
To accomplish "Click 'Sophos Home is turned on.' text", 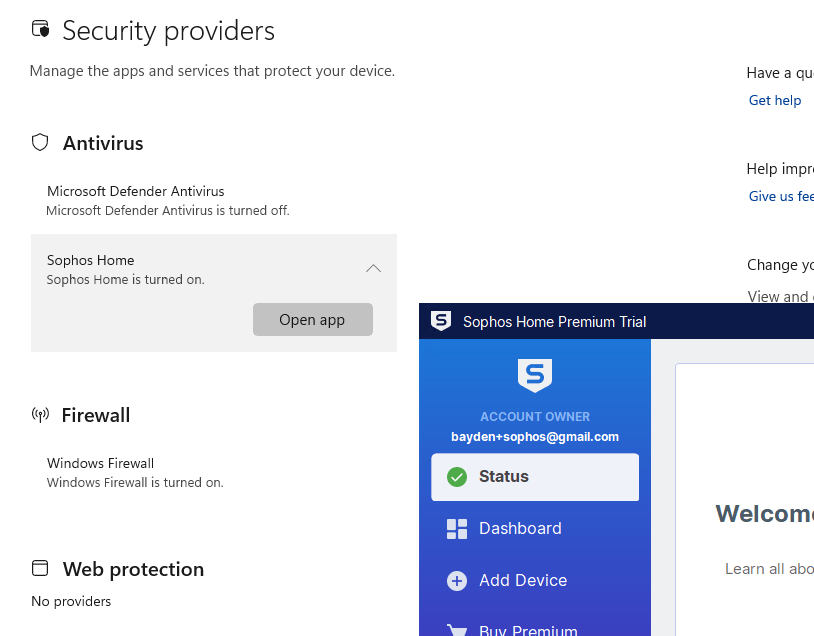I will click(x=126, y=279).
